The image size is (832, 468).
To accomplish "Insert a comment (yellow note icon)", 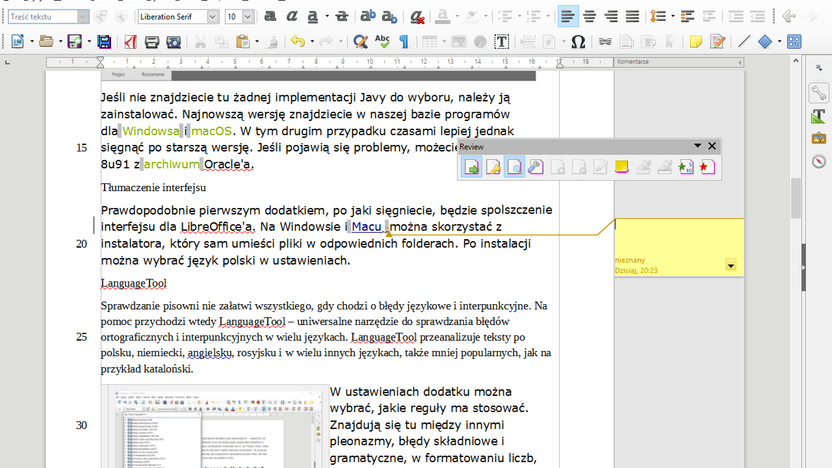I will click(695, 41).
